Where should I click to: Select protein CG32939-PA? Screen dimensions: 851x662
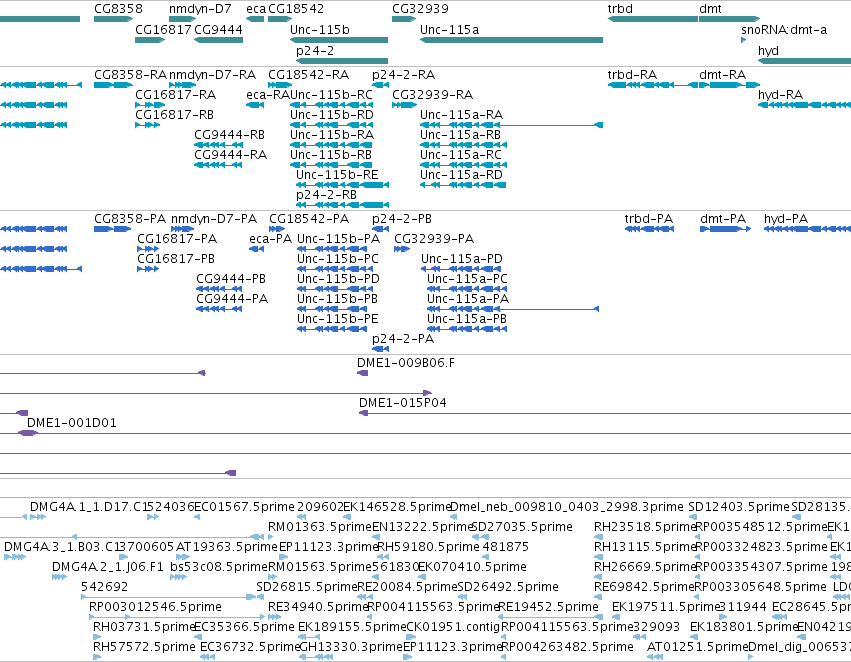434,239
